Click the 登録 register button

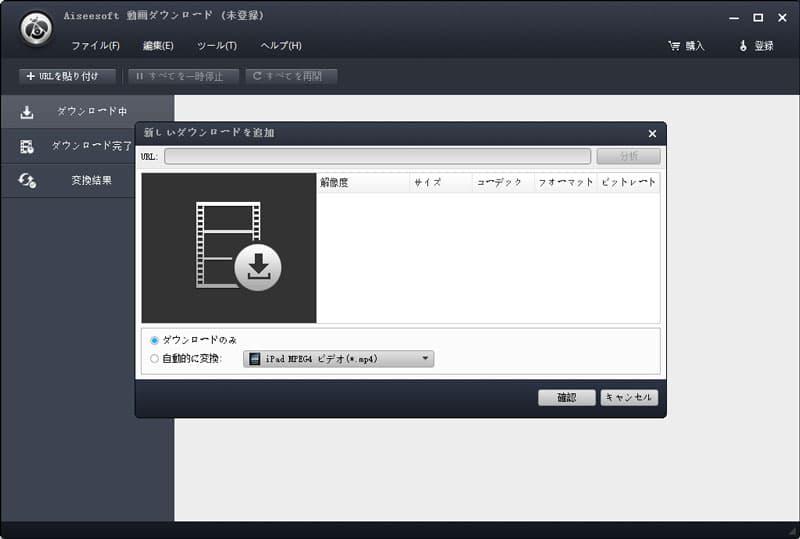(x=756, y=46)
